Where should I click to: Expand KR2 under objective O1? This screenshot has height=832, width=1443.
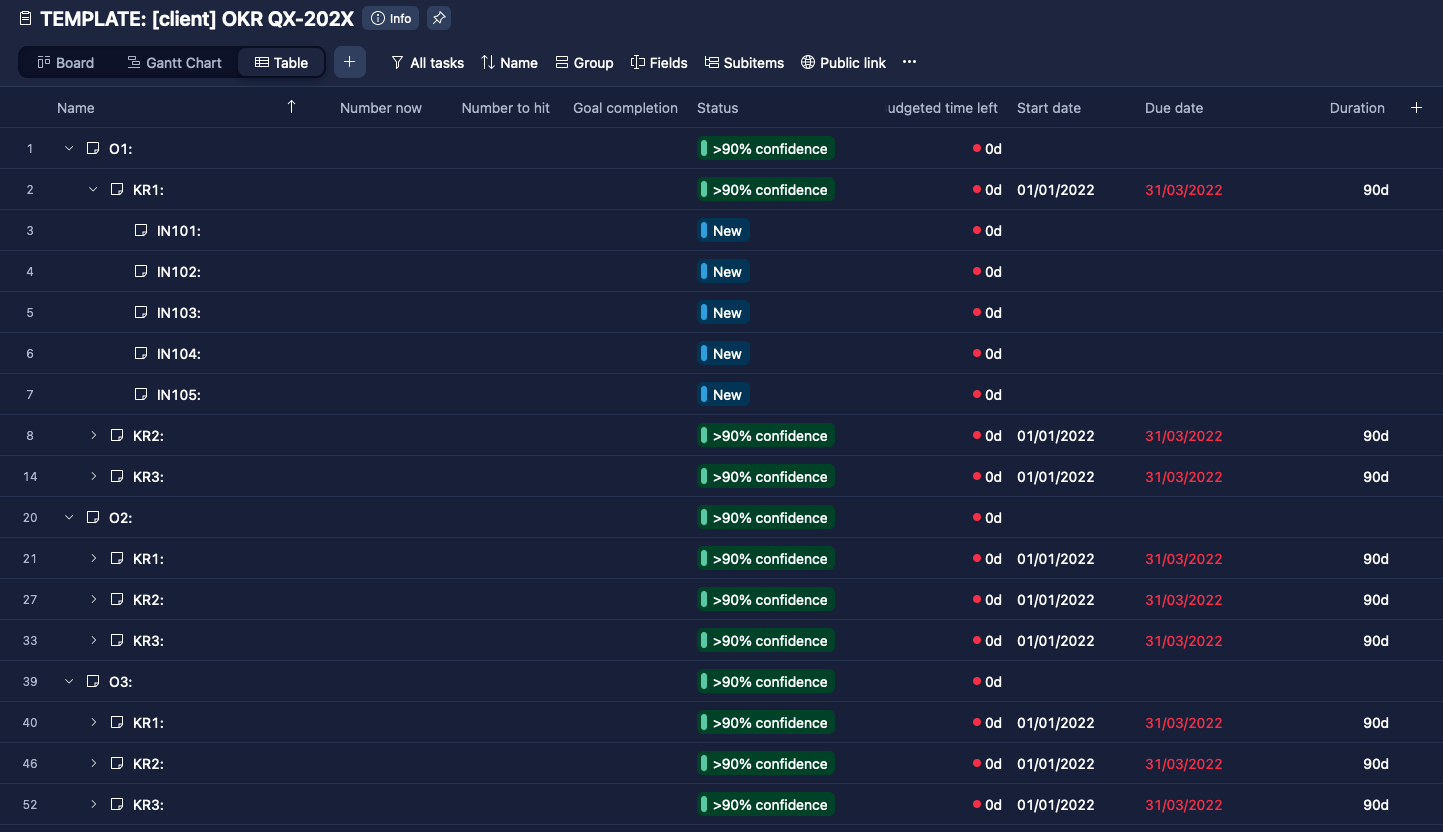click(93, 436)
